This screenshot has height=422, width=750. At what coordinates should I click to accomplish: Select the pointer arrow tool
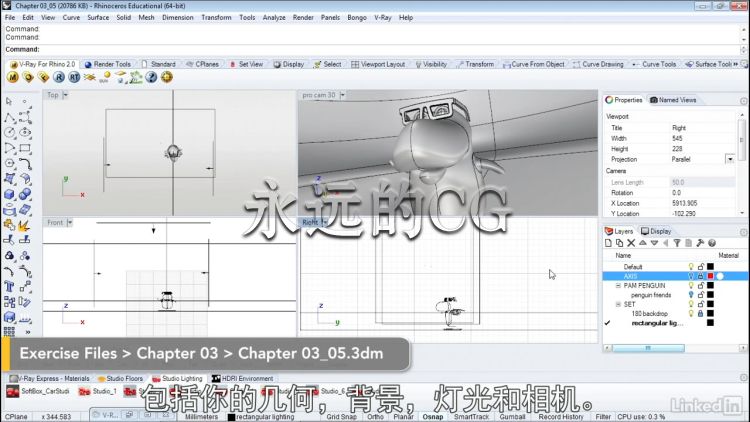tap(9, 101)
